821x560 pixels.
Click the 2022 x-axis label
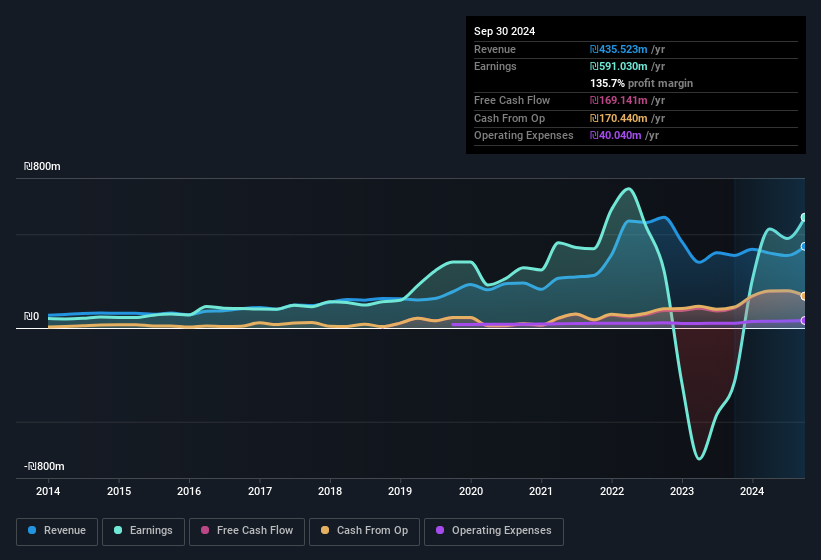coord(612,491)
